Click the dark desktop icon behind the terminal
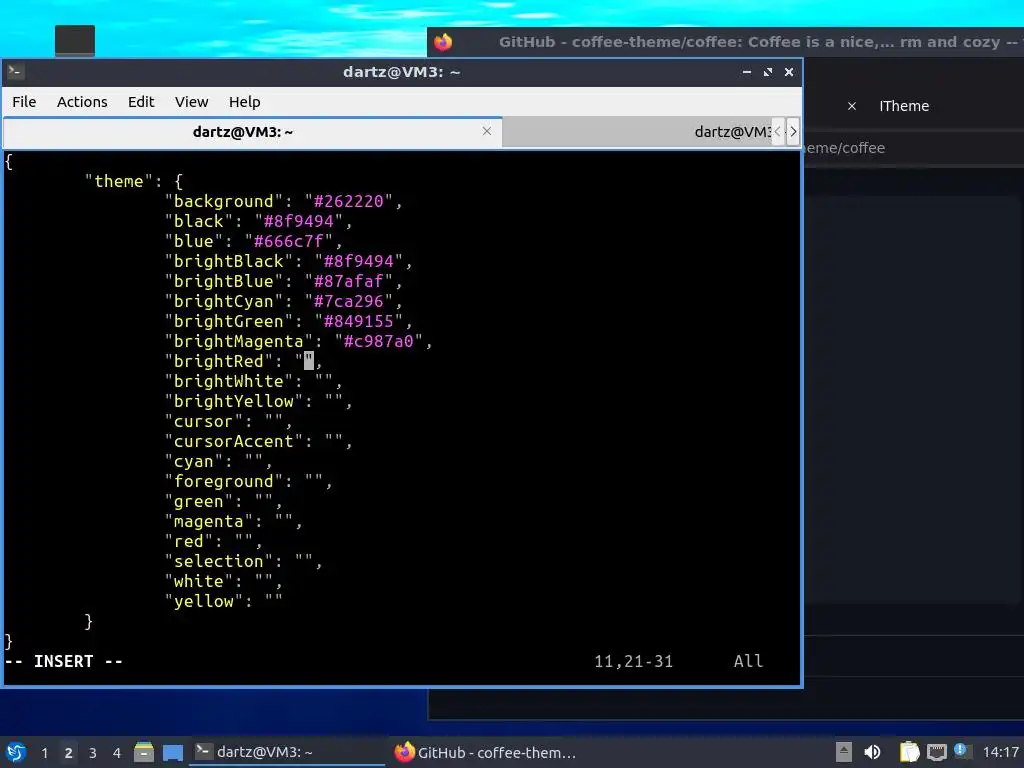The height and width of the screenshot is (768, 1024). coord(74,40)
